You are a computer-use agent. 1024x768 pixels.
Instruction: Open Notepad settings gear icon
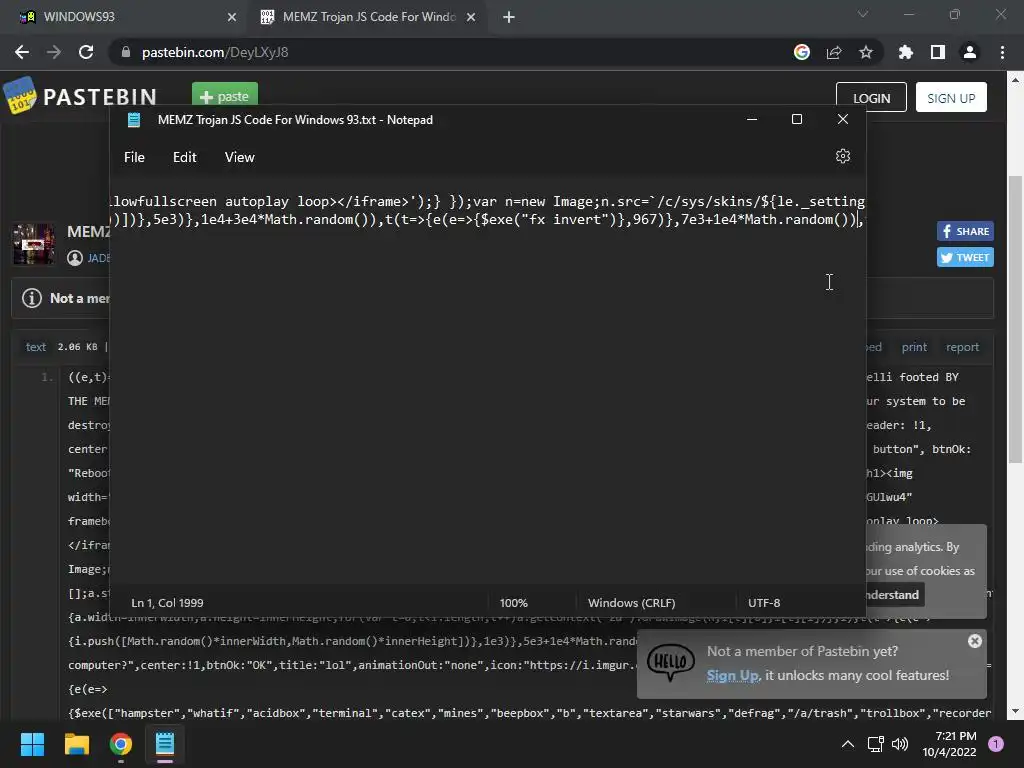tap(842, 157)
